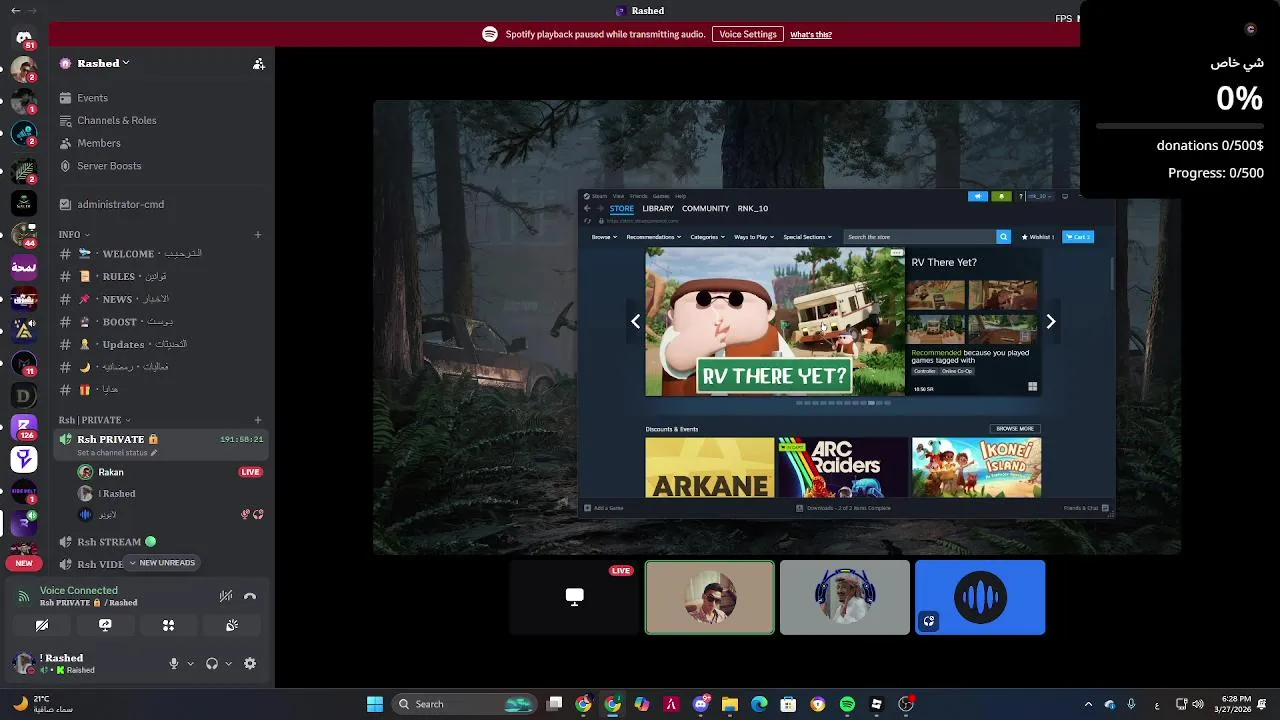The image size is (1280, 720).
Task: Open Microsoft Edge from the taskbar
Action: click(759, 704)
